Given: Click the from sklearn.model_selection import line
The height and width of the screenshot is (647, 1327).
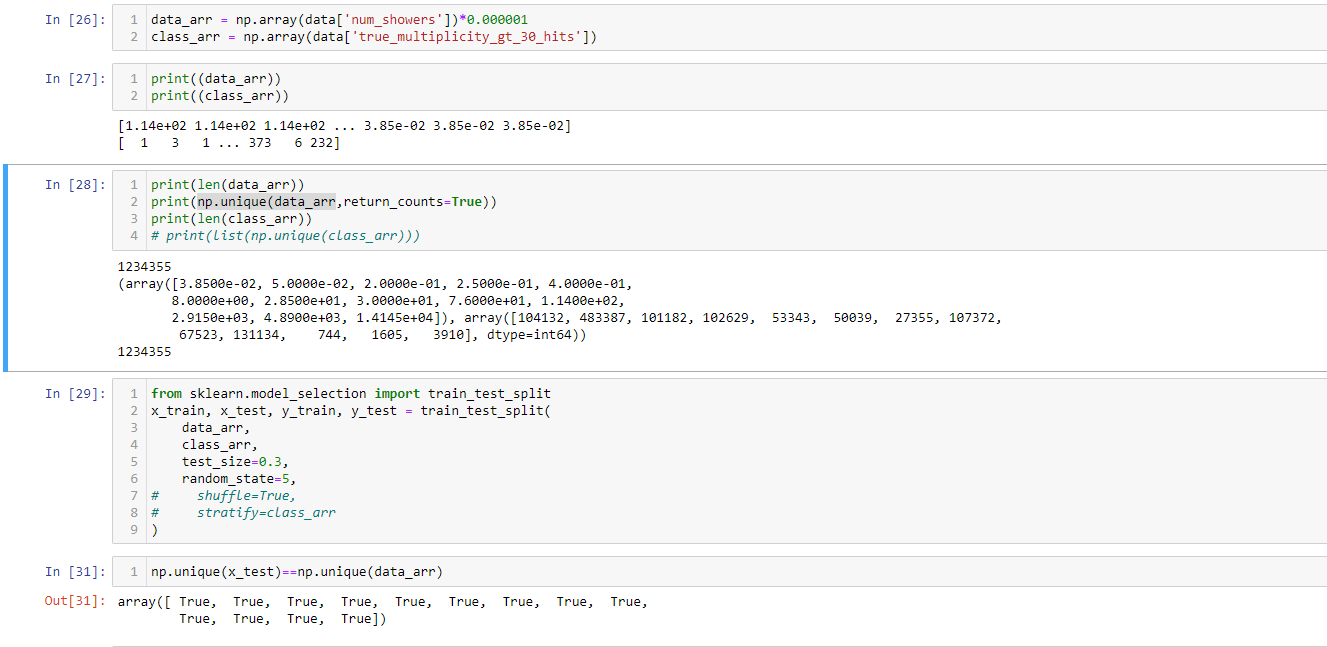Looking at the screenshot, I should 351,393.
